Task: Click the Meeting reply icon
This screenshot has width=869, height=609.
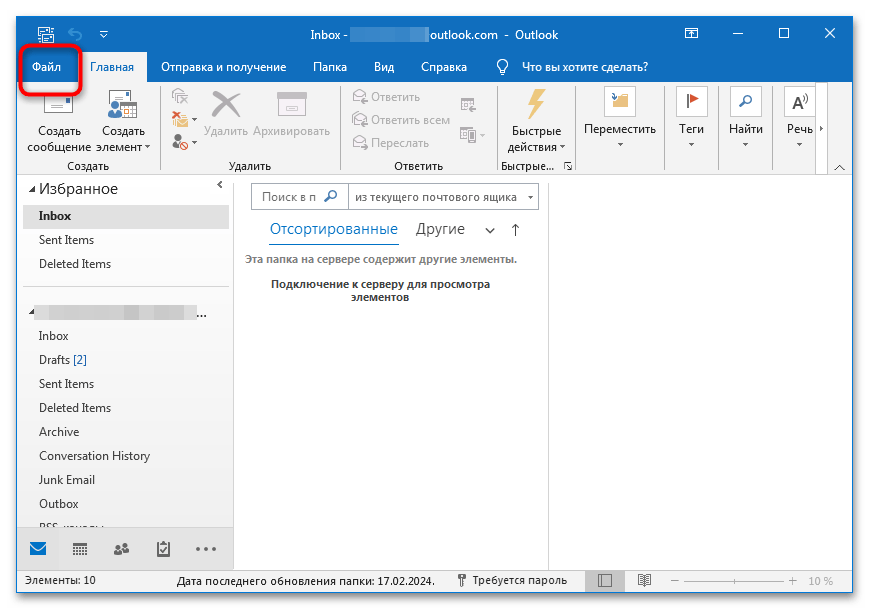Action: click(x=468, y=105)
